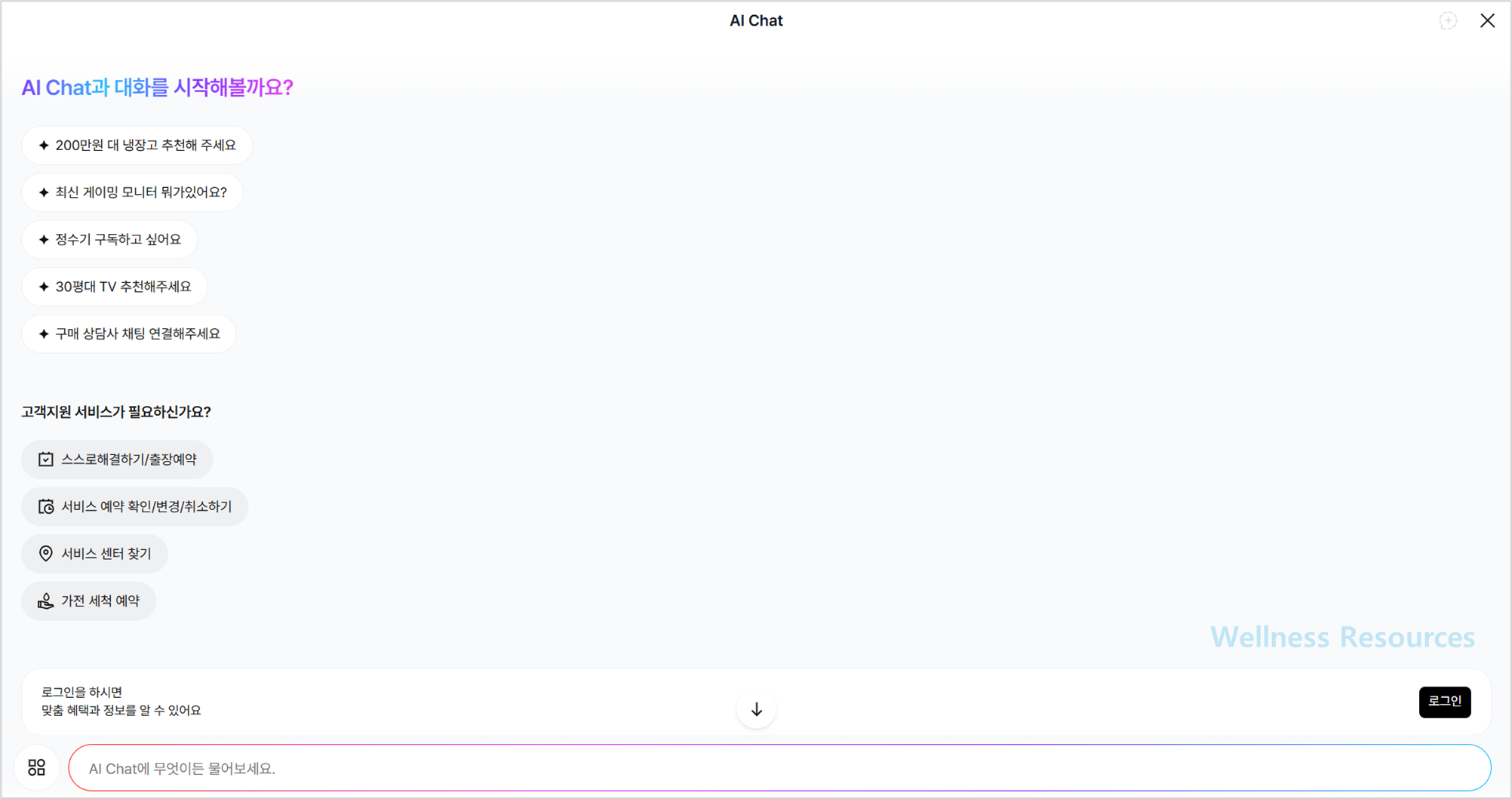Screen dimensions: 1512x799
Task: Click sparkle icon on 30평대 TV suggestion
Action: coord(44,287)
